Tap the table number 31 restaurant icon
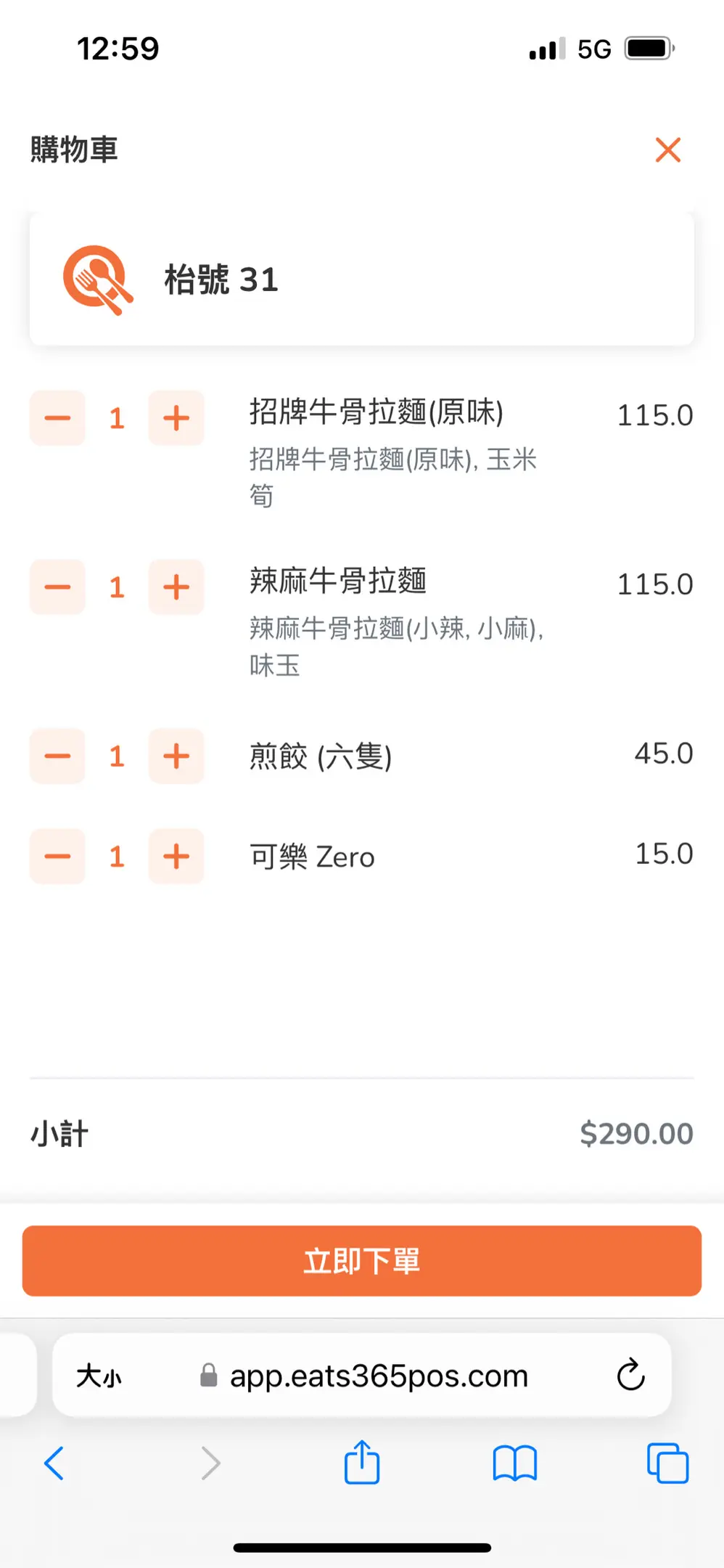This screenshot has height=1568, width=724. (98, 279)
